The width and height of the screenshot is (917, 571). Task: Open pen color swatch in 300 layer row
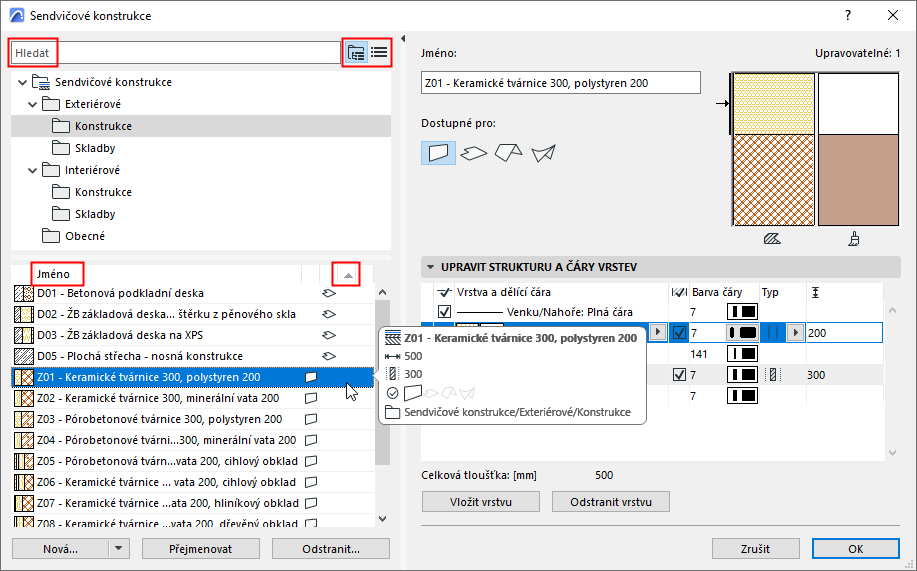(x=742, y=375)
